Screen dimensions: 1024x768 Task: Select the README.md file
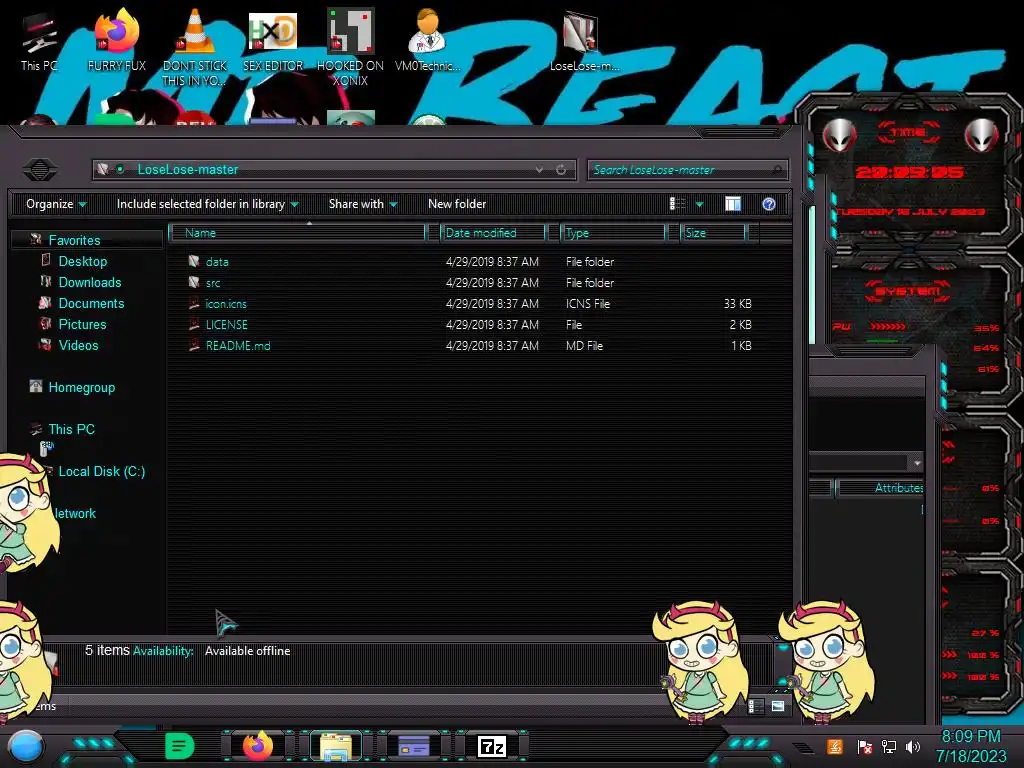[x=238, y=345]
